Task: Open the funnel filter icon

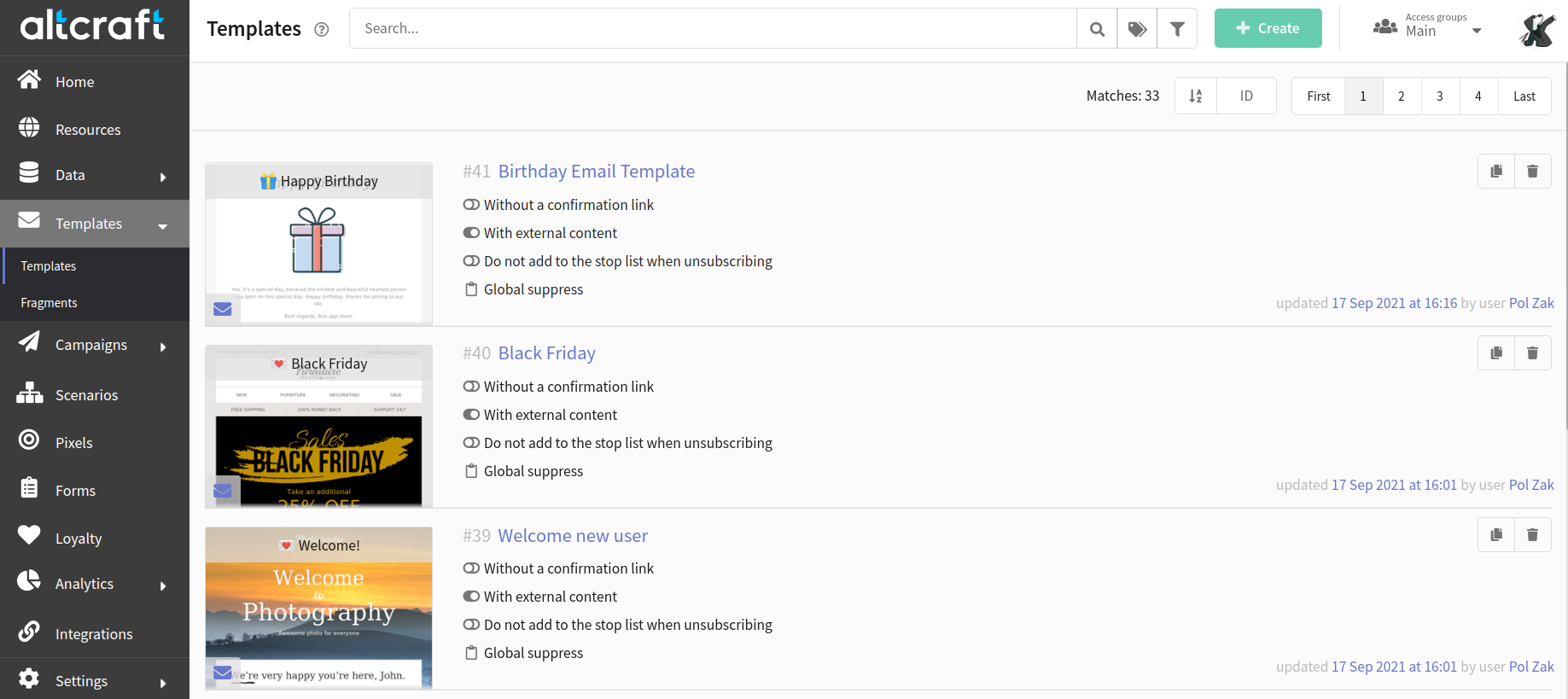Action: [x=1177, y=29]
